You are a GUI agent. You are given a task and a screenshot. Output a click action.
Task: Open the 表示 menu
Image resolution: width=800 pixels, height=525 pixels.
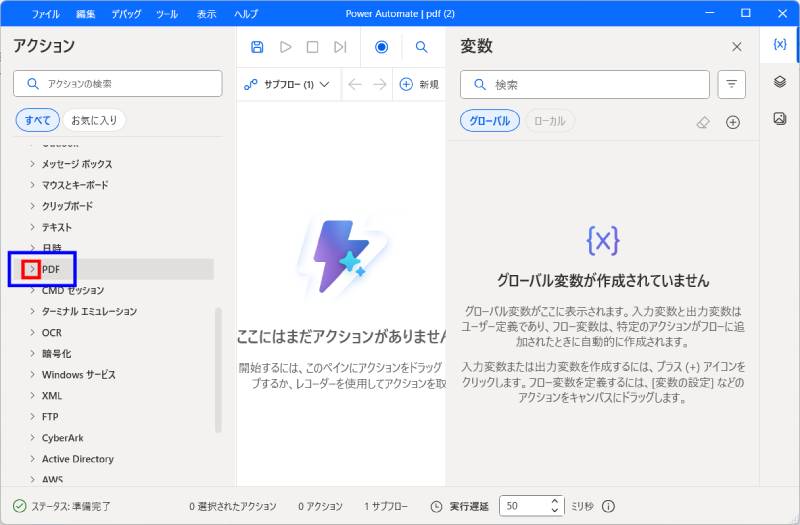pyautogui.click(x=207, y=14)
